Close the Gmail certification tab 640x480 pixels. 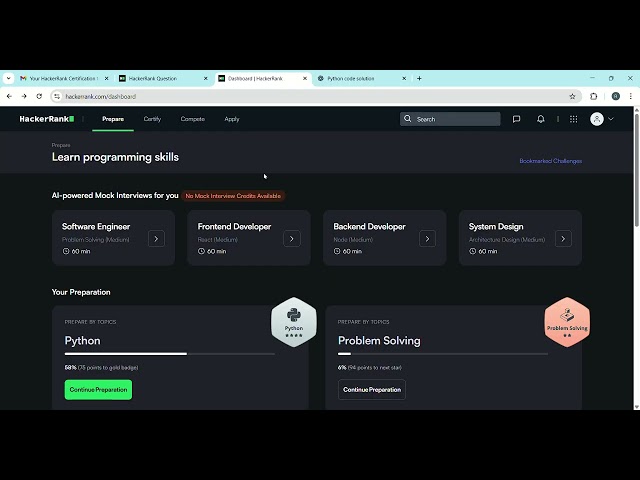(x=107, y=78)
